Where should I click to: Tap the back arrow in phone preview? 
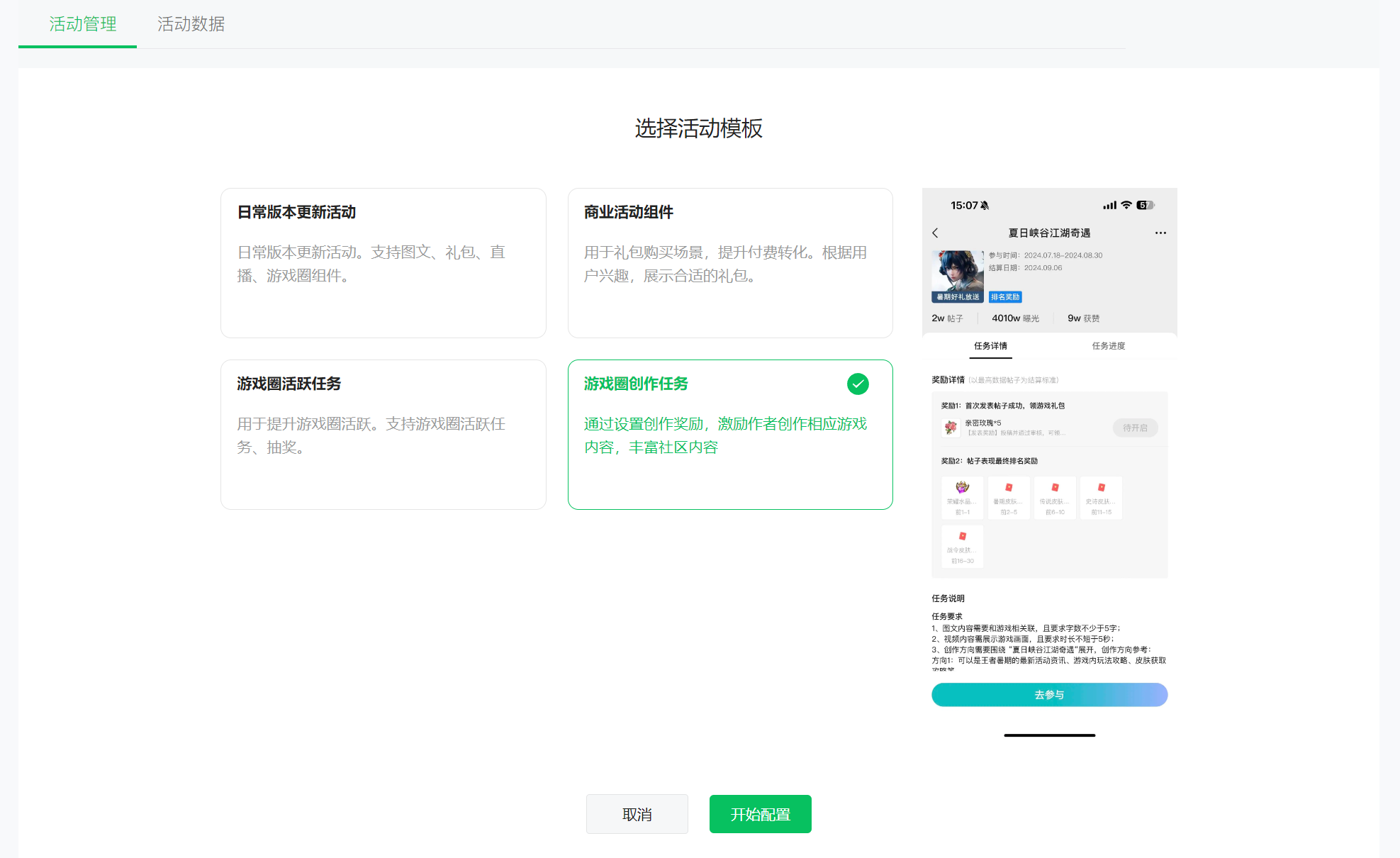(935, 233)
